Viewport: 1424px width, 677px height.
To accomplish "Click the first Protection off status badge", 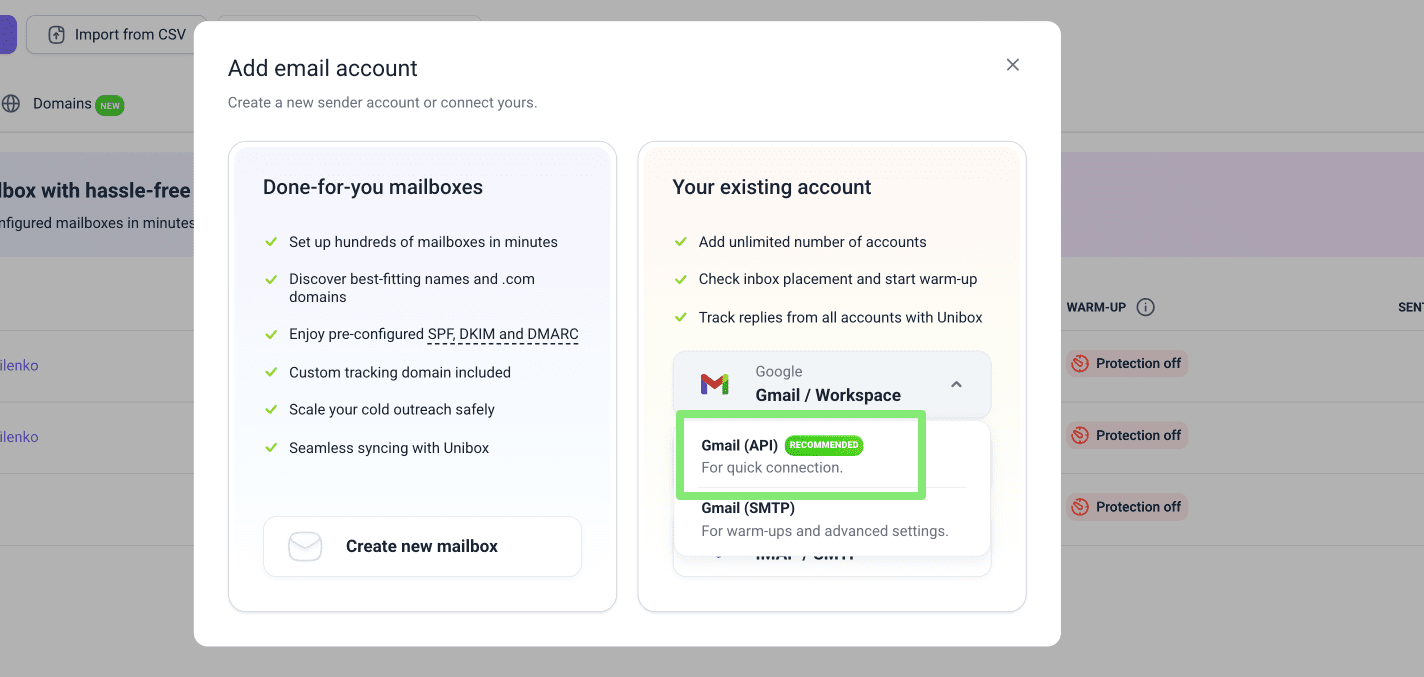I will (x=1127, y=364).
